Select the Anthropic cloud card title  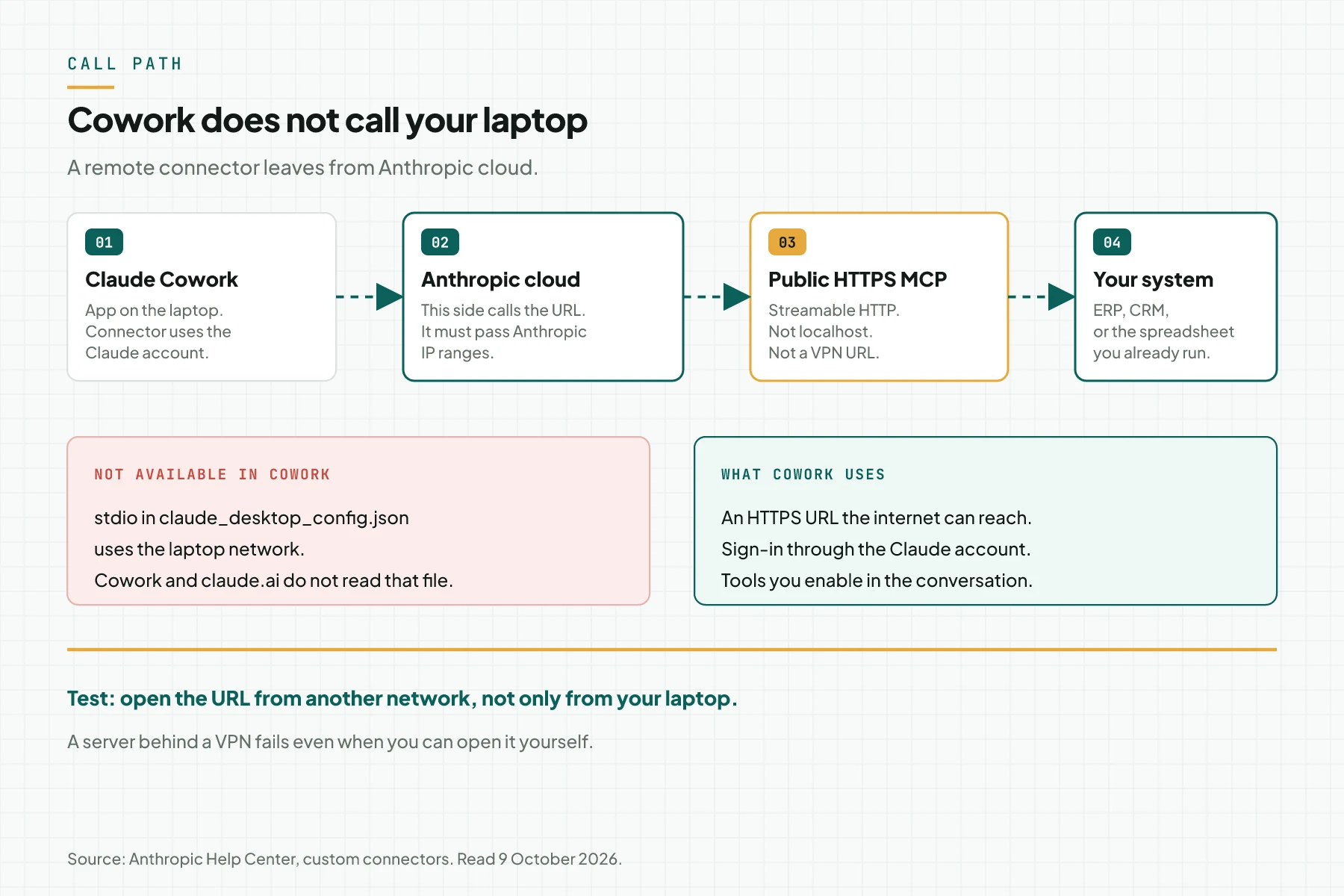[x=500, y=279]
